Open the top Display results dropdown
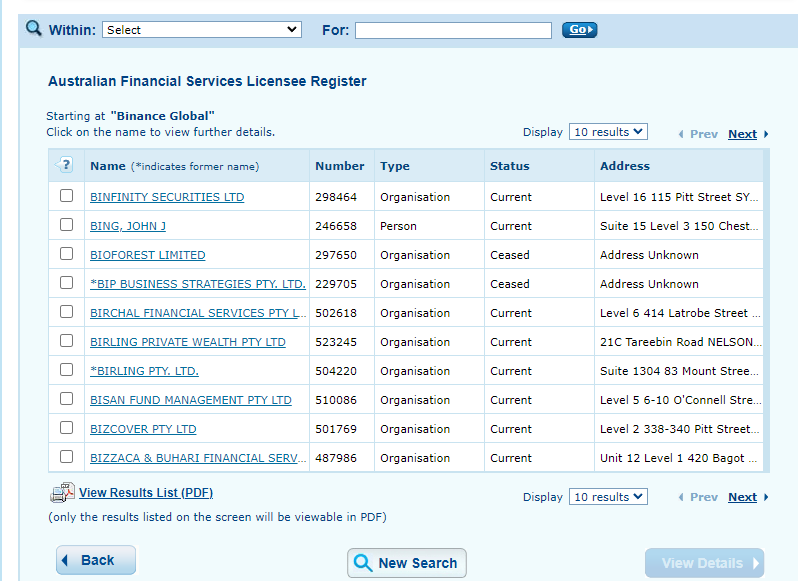The width and height of the screenshot is (798, 581). [608, 132]
